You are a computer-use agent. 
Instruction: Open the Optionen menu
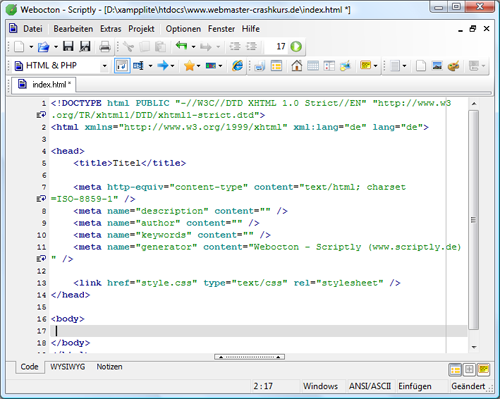(183, 29)
